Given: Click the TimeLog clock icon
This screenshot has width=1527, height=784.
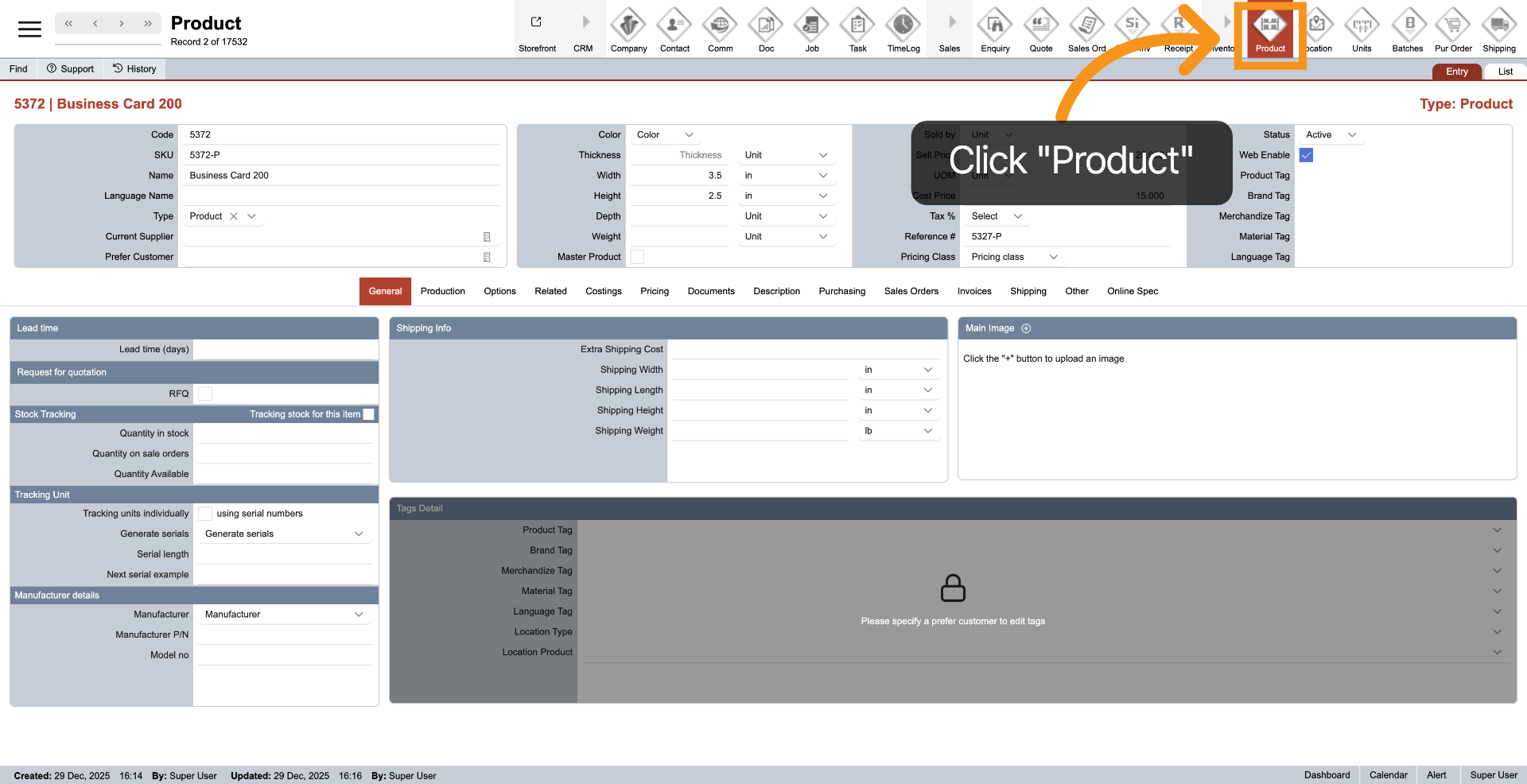Looking at the screenshot, I should tap(903, 26).
